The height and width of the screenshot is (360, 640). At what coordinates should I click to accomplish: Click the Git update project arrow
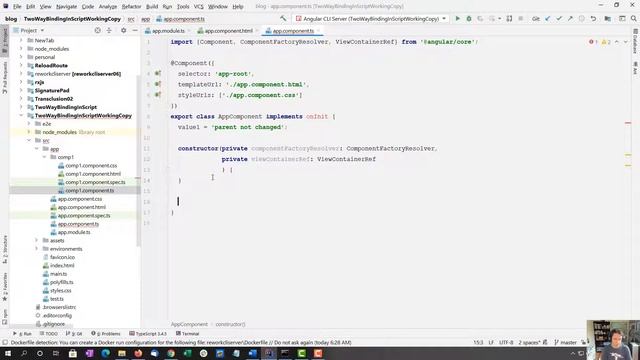point(548,19)
